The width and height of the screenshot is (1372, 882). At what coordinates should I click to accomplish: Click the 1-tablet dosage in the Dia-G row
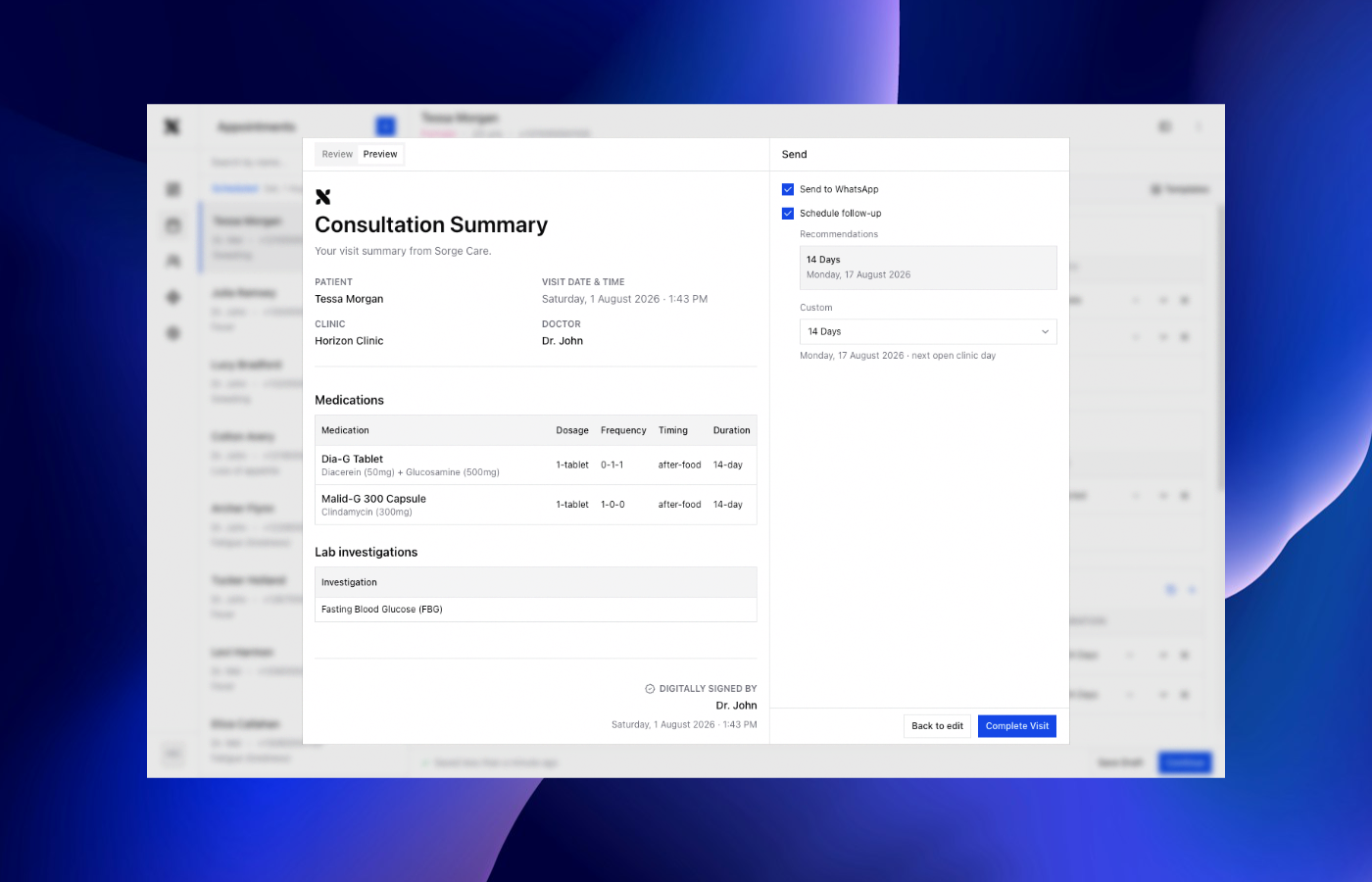(x=572, y=465)
